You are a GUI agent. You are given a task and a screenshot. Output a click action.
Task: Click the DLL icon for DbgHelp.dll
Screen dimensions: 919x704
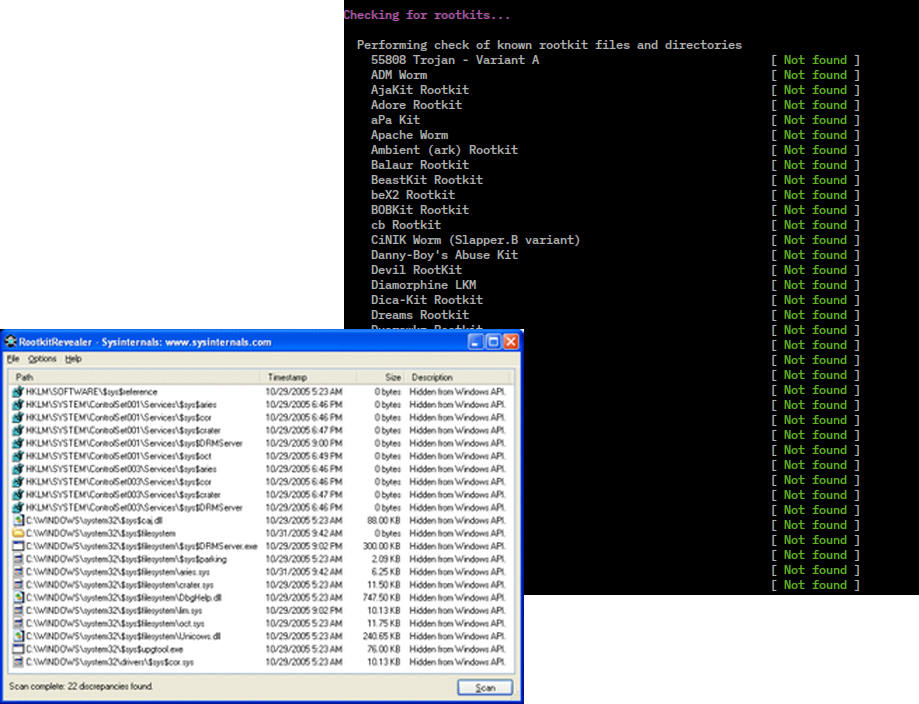(18, 598)
